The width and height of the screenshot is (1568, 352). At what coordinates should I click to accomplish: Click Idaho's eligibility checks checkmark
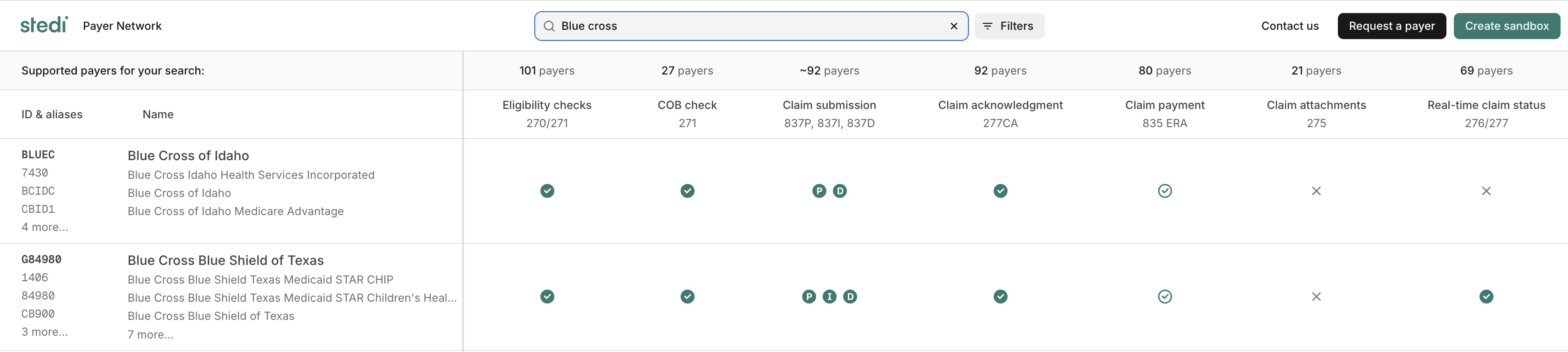tap(546, 191)
